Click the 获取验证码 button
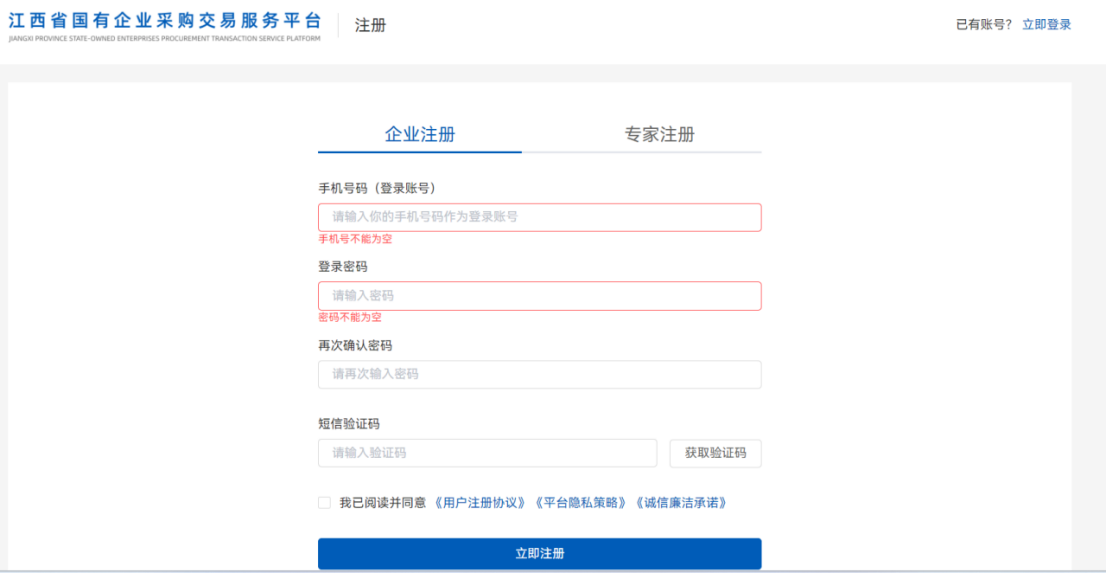Screen dimensions: 1107x573 [x=715, y=453]
